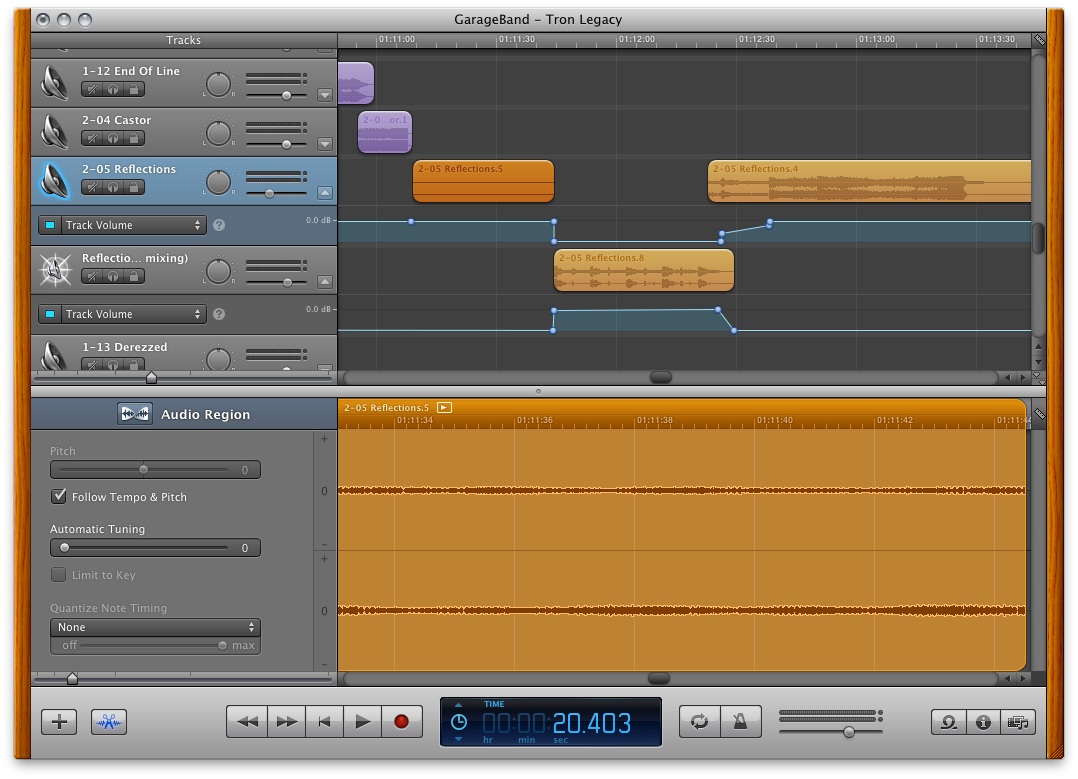
Task: Mute the 2-04 Castor track
Action: 92,138
